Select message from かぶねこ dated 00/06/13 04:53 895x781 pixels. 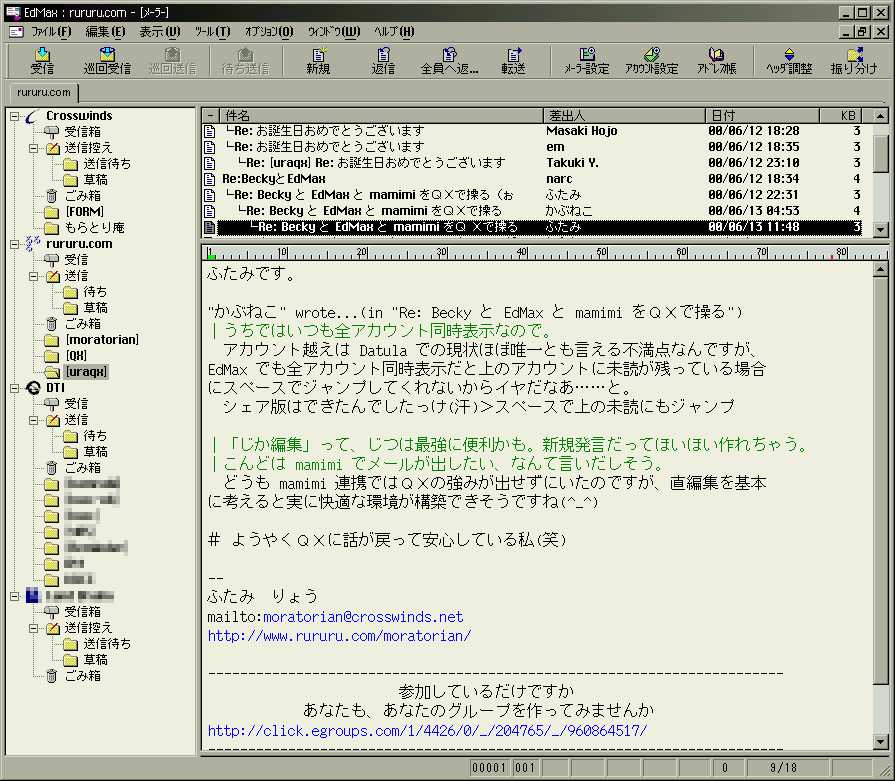532,211
